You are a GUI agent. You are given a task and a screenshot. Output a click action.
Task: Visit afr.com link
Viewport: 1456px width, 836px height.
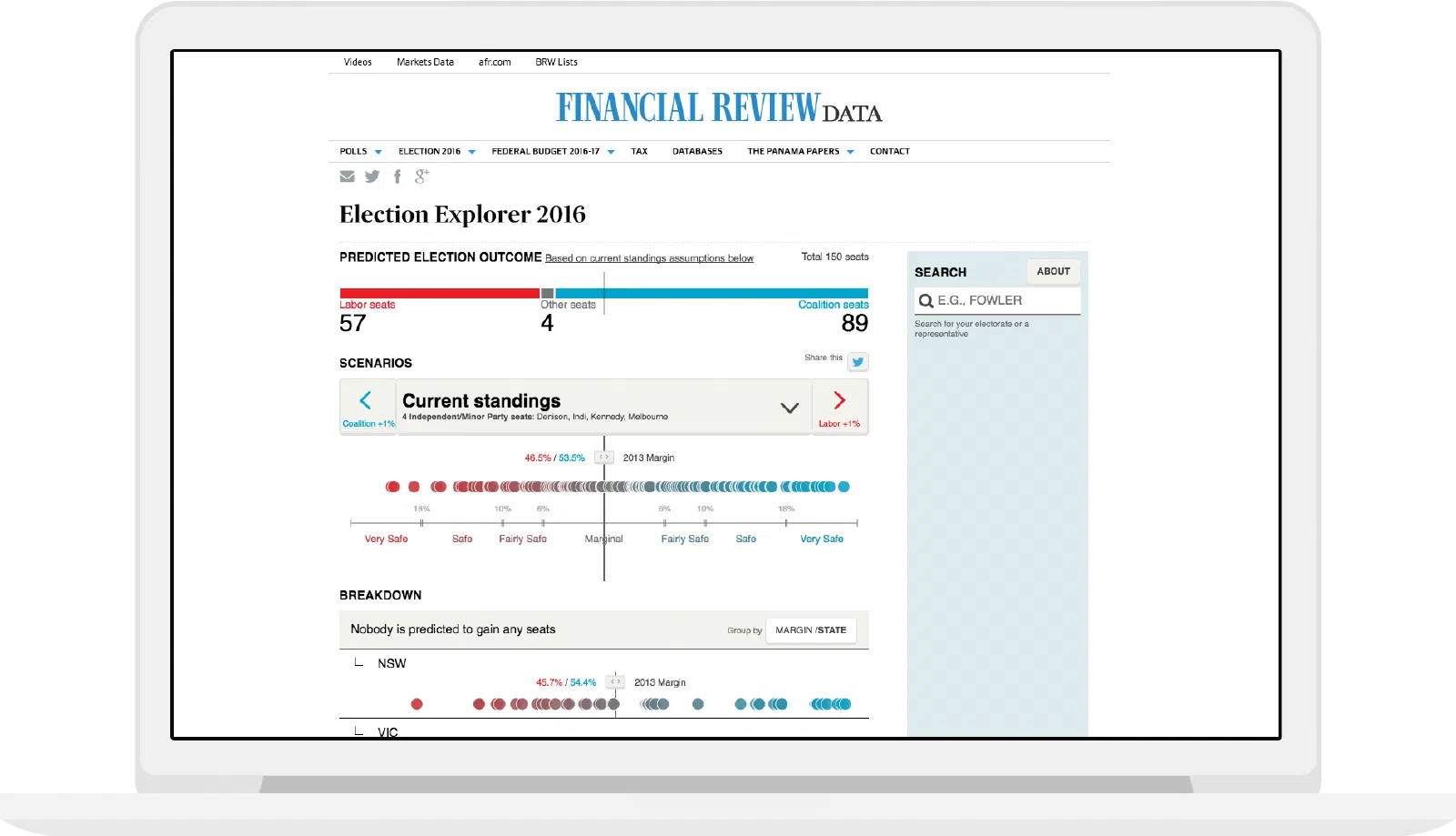click(495, 63)
